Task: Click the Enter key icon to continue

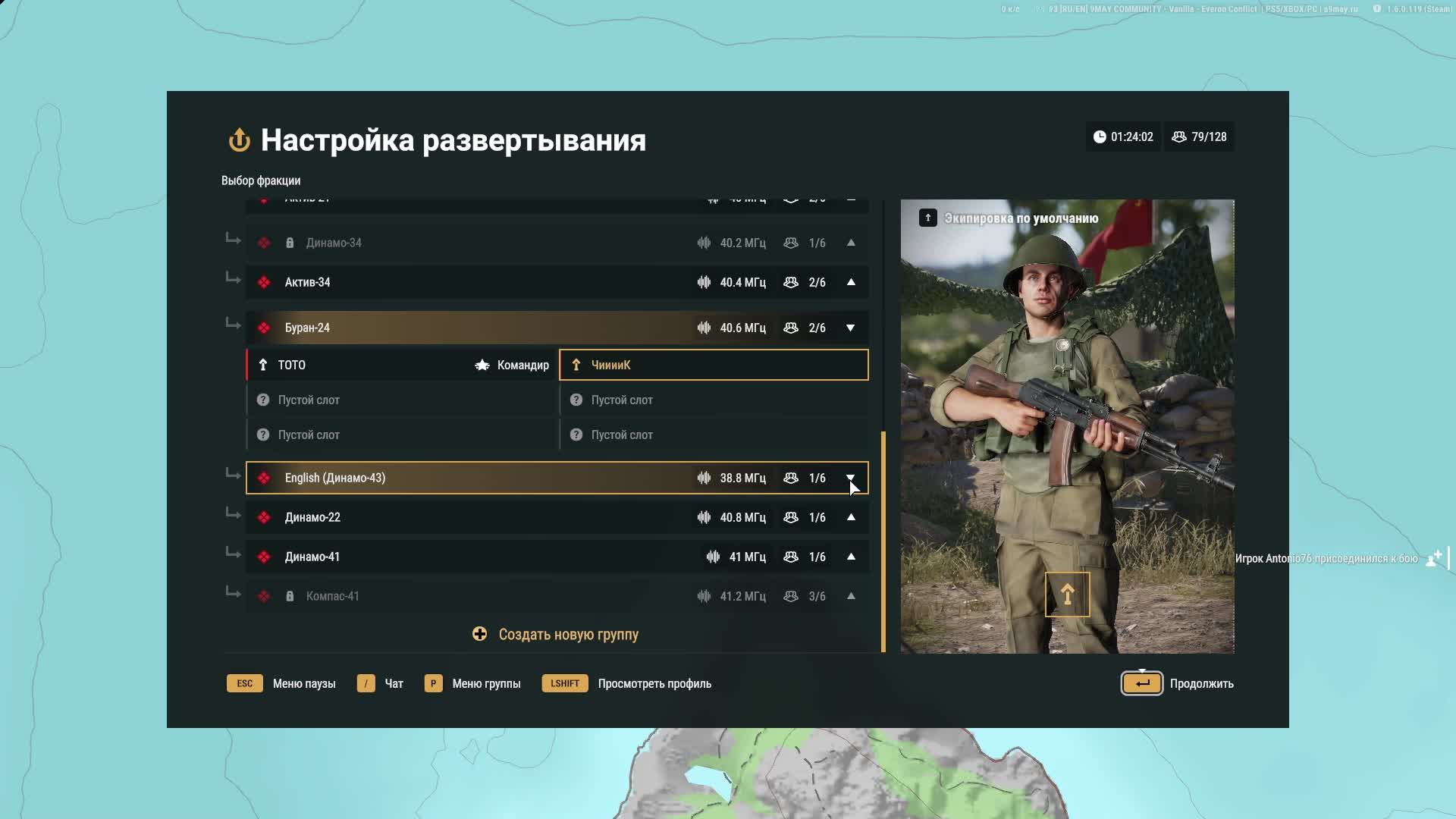Action: [x=1142, y=683]
